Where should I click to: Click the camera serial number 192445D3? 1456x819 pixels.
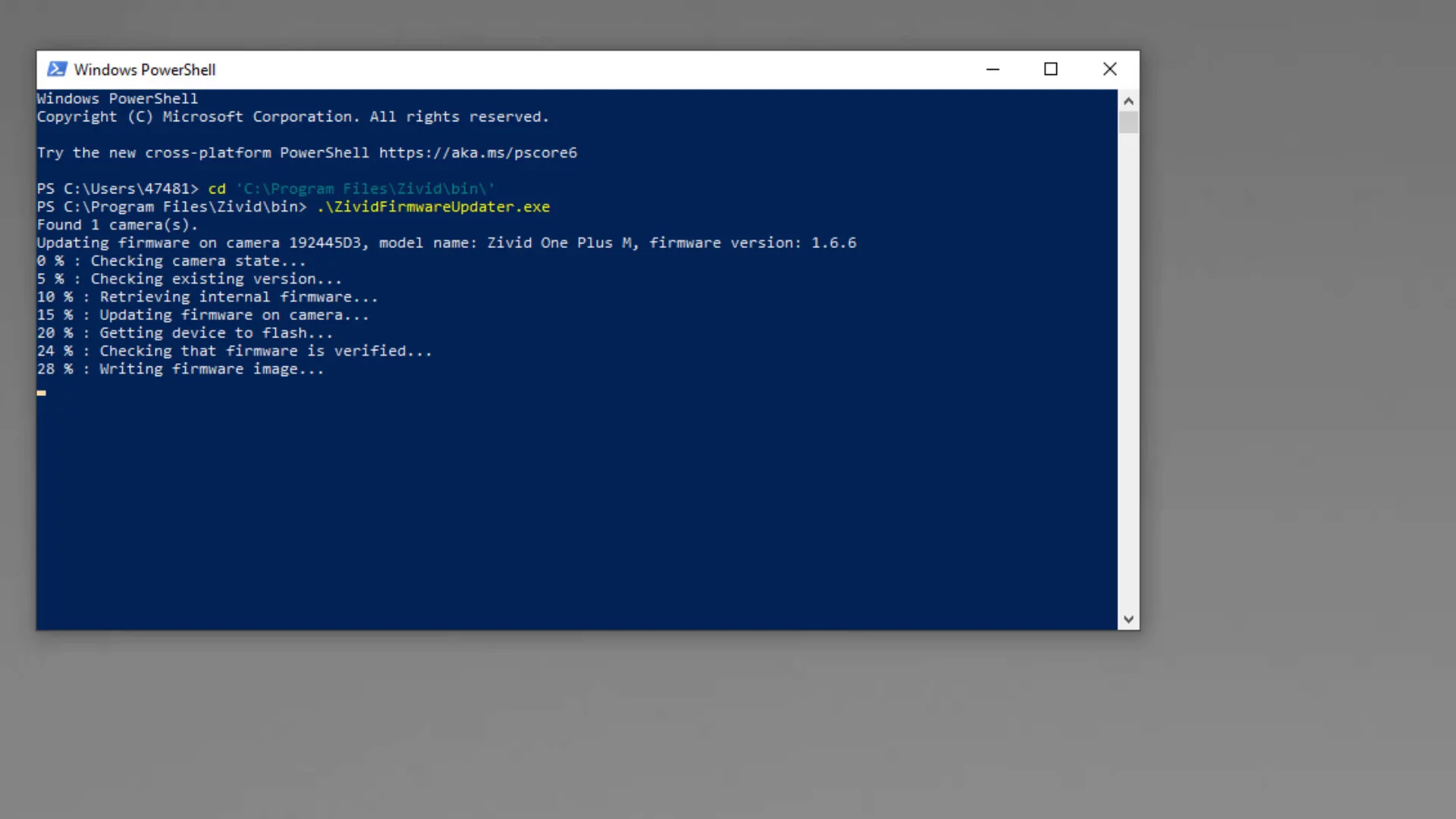325,243
